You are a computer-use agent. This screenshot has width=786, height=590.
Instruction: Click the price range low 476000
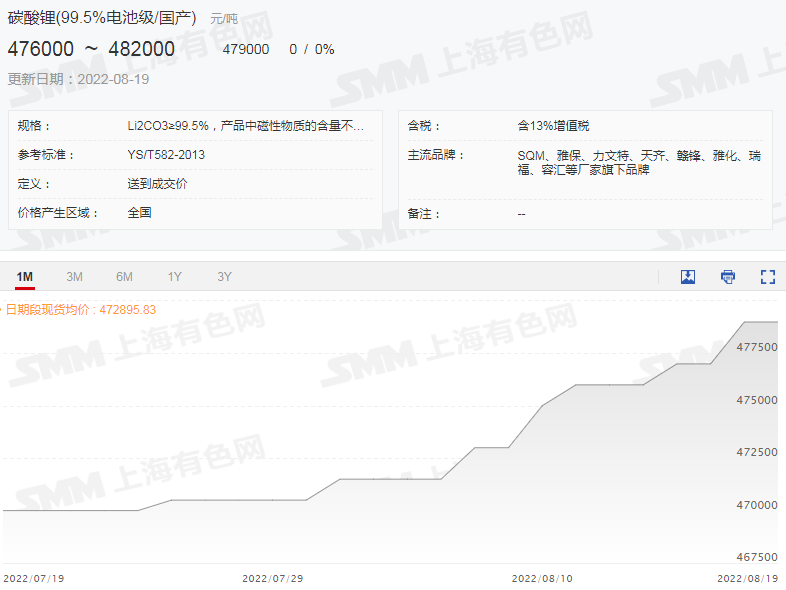[x=41, y=49]
